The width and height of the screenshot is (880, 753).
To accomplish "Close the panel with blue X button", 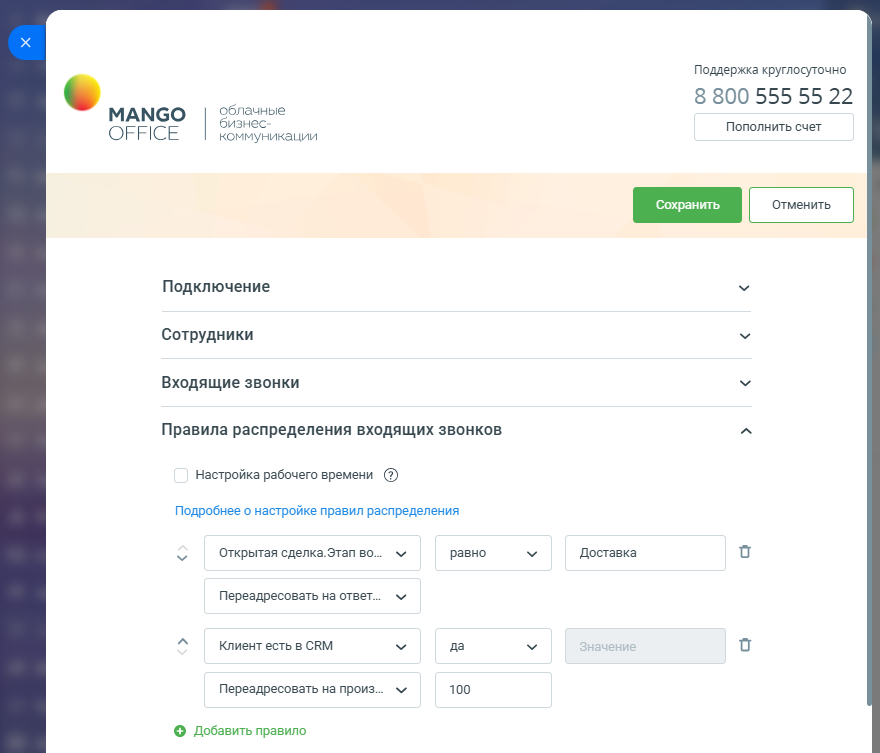I will pos(26,43).
